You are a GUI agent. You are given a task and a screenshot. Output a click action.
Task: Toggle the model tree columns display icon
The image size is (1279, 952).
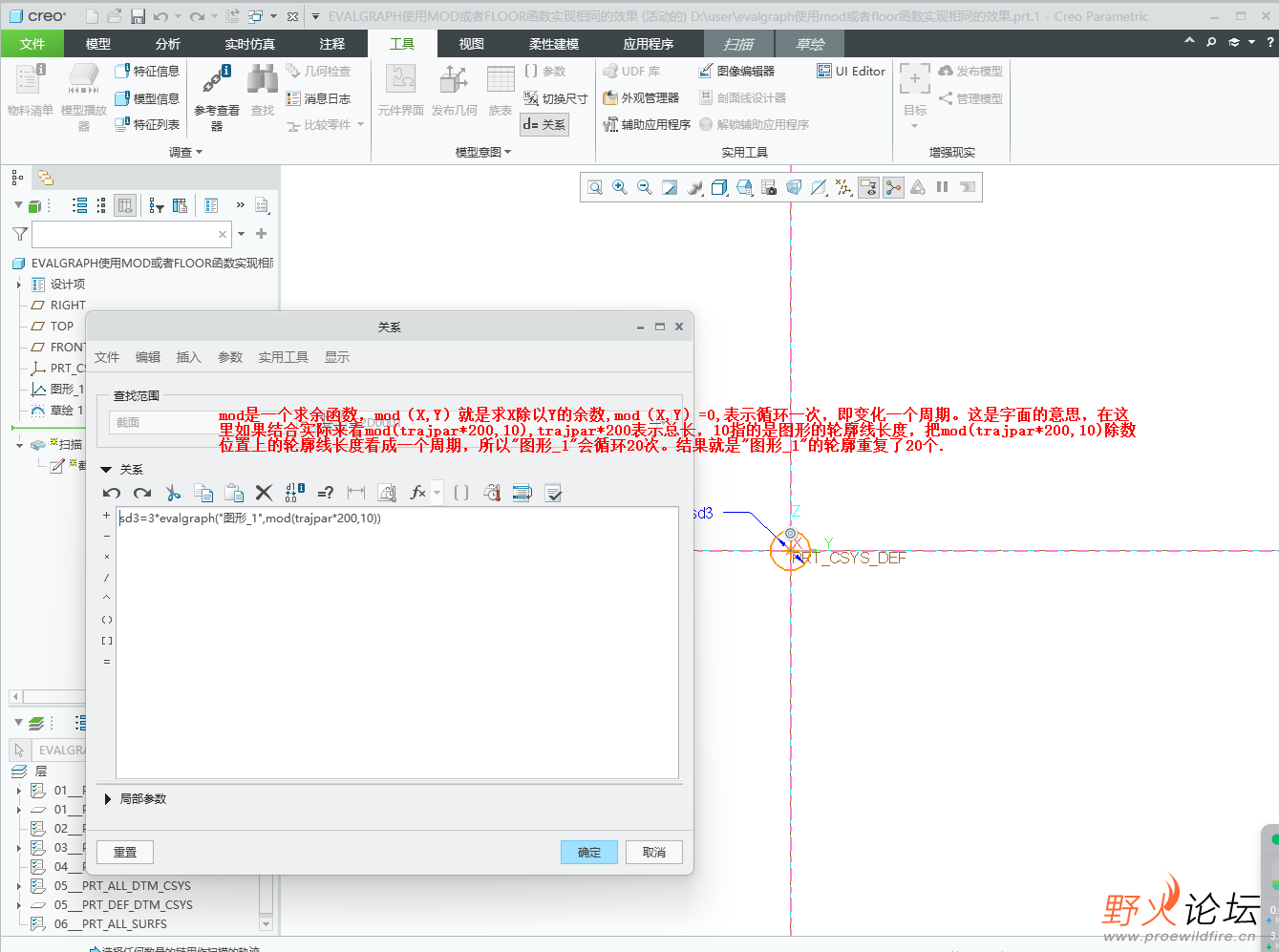point(125,205)
